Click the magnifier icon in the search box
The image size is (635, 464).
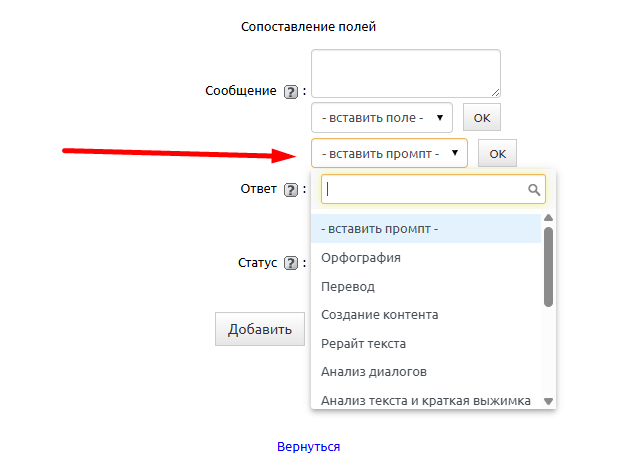[534, 189]
